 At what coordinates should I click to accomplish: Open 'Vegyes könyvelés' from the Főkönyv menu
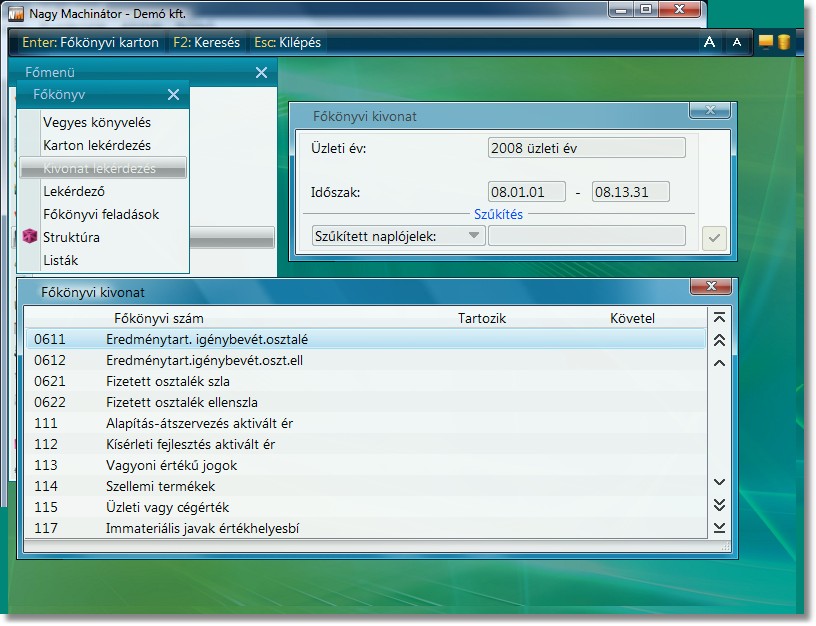pos(97,122)
